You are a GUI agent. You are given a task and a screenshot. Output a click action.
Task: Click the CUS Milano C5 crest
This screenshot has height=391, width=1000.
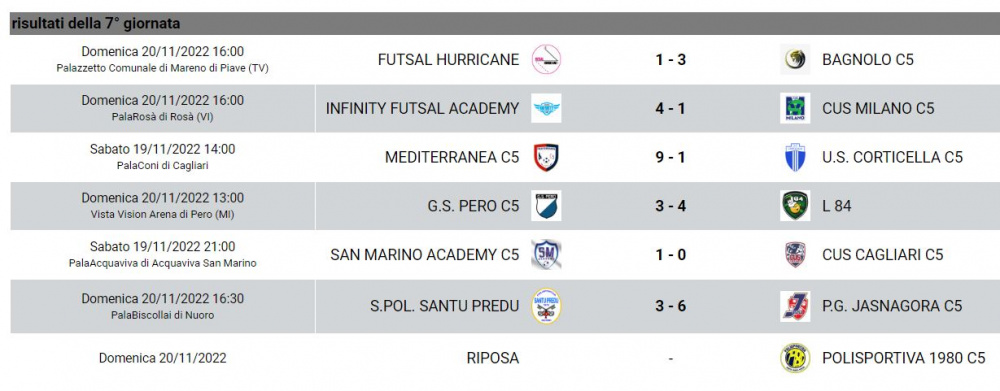795,108
